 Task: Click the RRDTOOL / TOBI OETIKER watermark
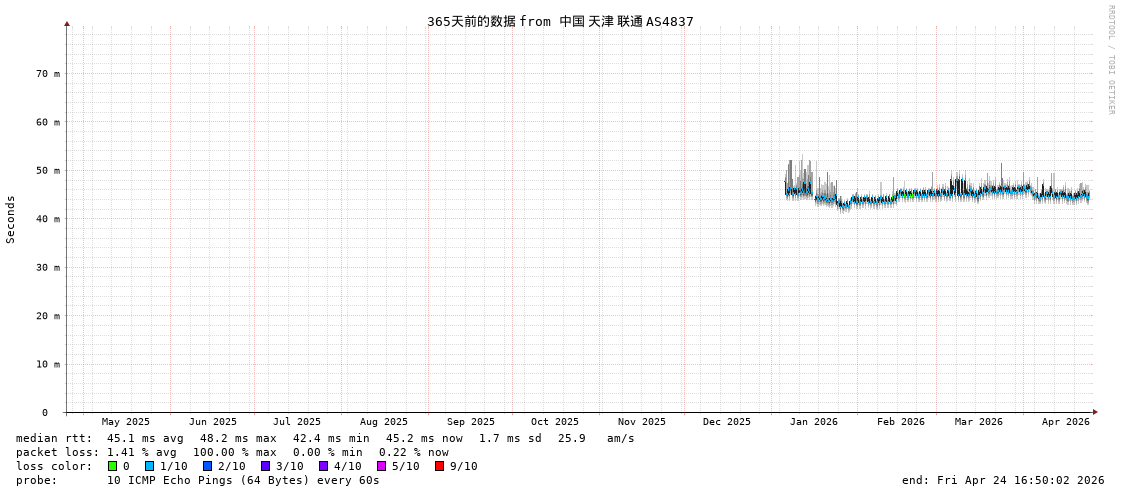click(x=1110, y=60)
